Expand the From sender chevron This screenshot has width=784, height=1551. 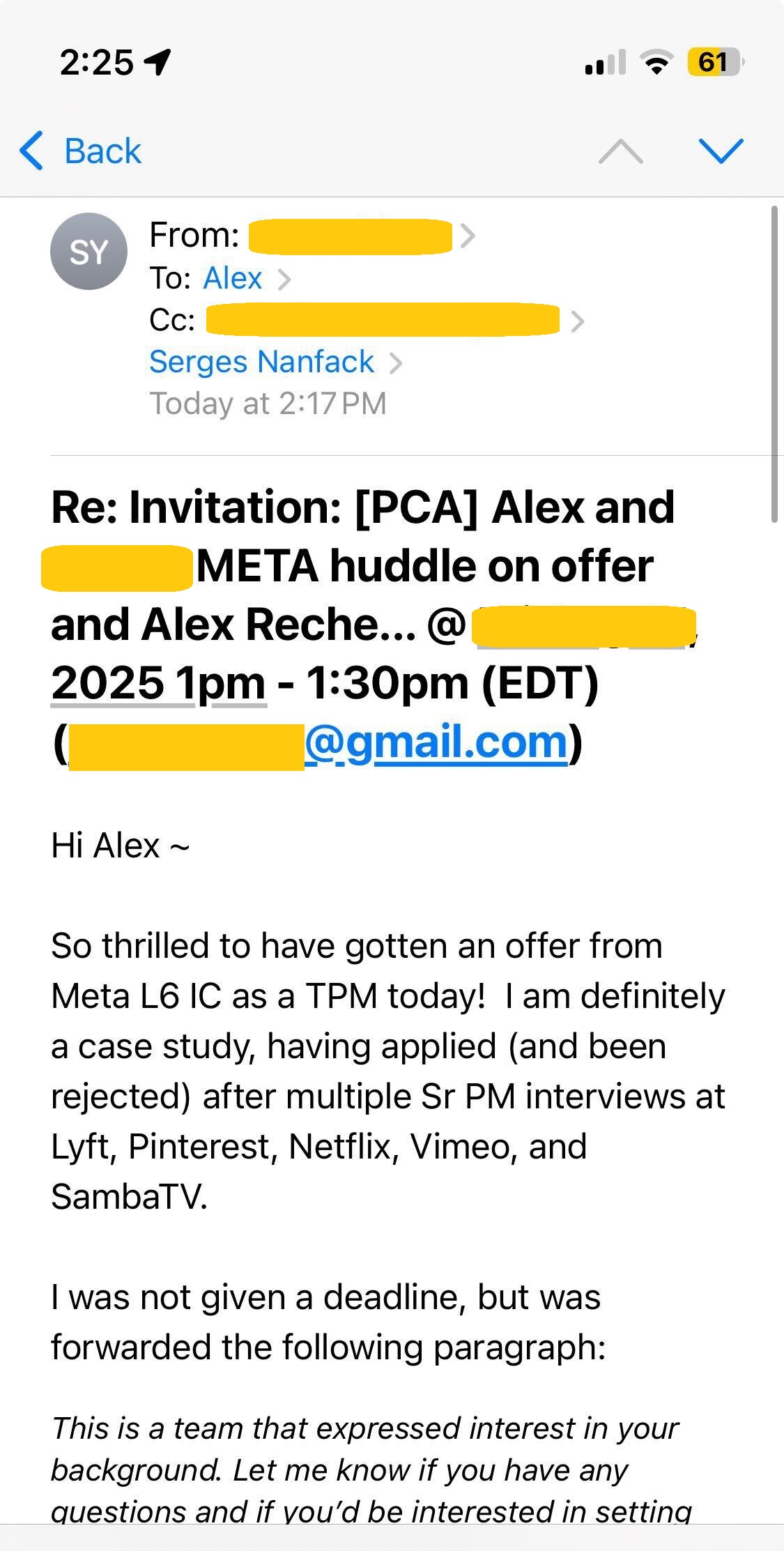(x=468, y=236)
